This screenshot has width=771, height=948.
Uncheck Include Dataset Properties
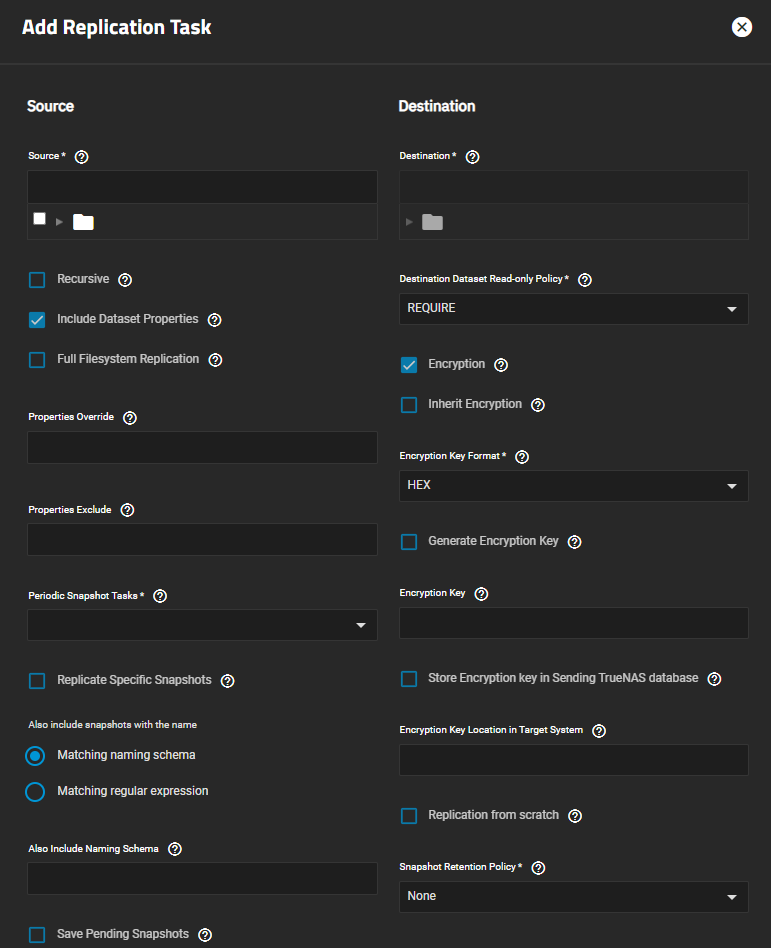[37, 320]
